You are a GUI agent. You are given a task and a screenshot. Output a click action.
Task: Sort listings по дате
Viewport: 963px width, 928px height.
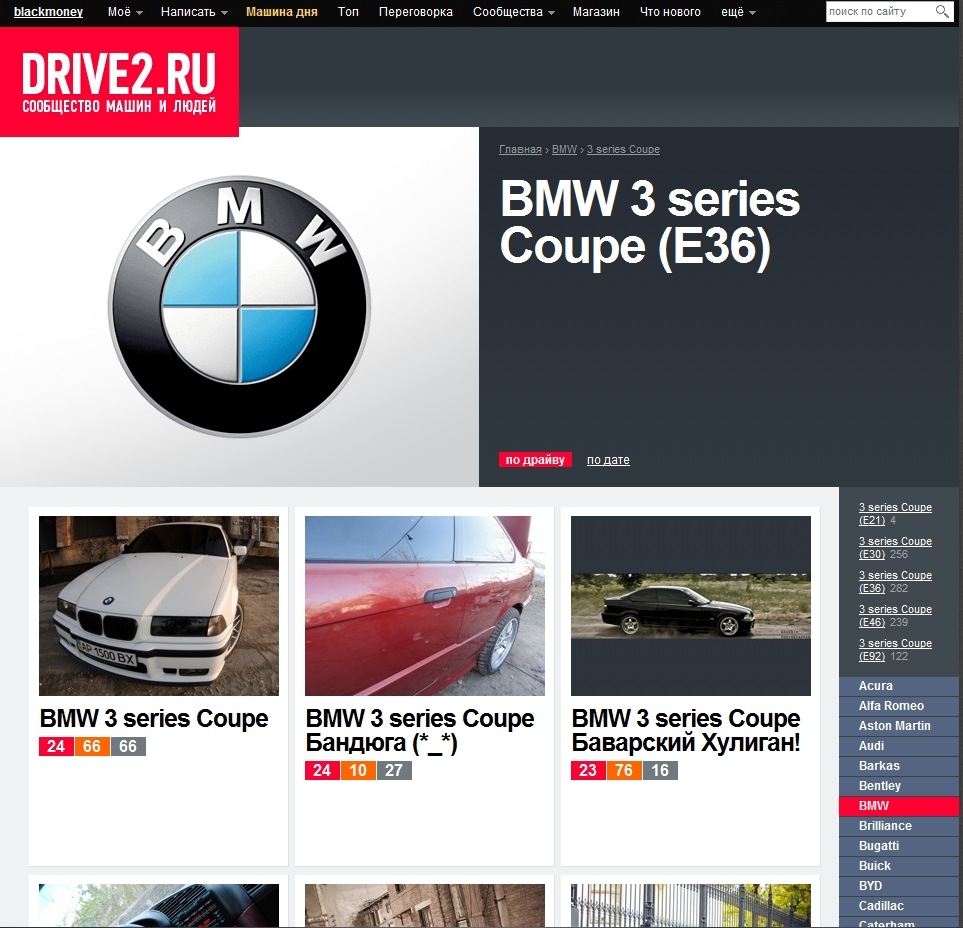(x=608, y=459)
